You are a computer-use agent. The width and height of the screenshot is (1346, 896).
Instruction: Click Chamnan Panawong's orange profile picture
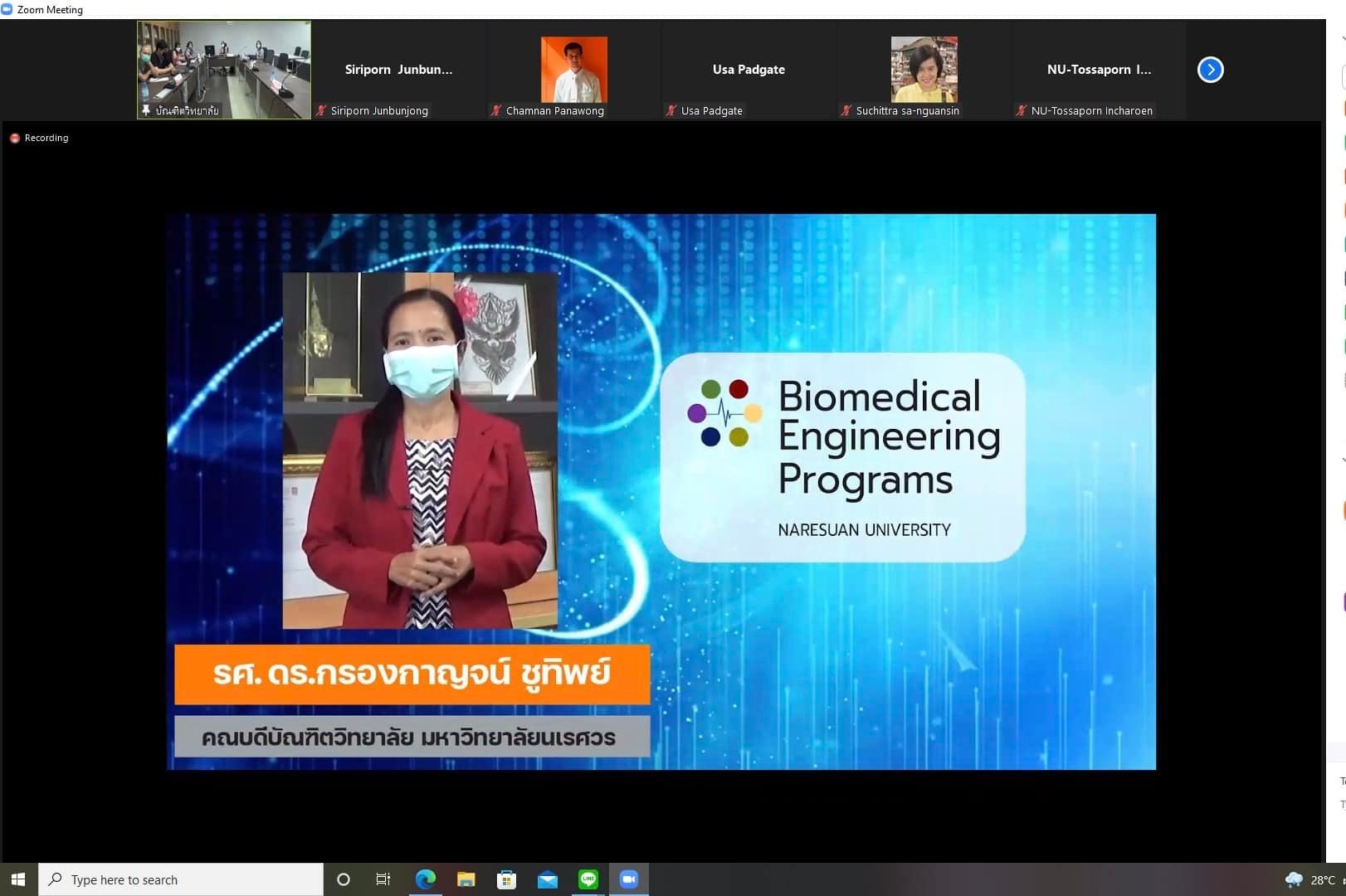pos(573,69)
